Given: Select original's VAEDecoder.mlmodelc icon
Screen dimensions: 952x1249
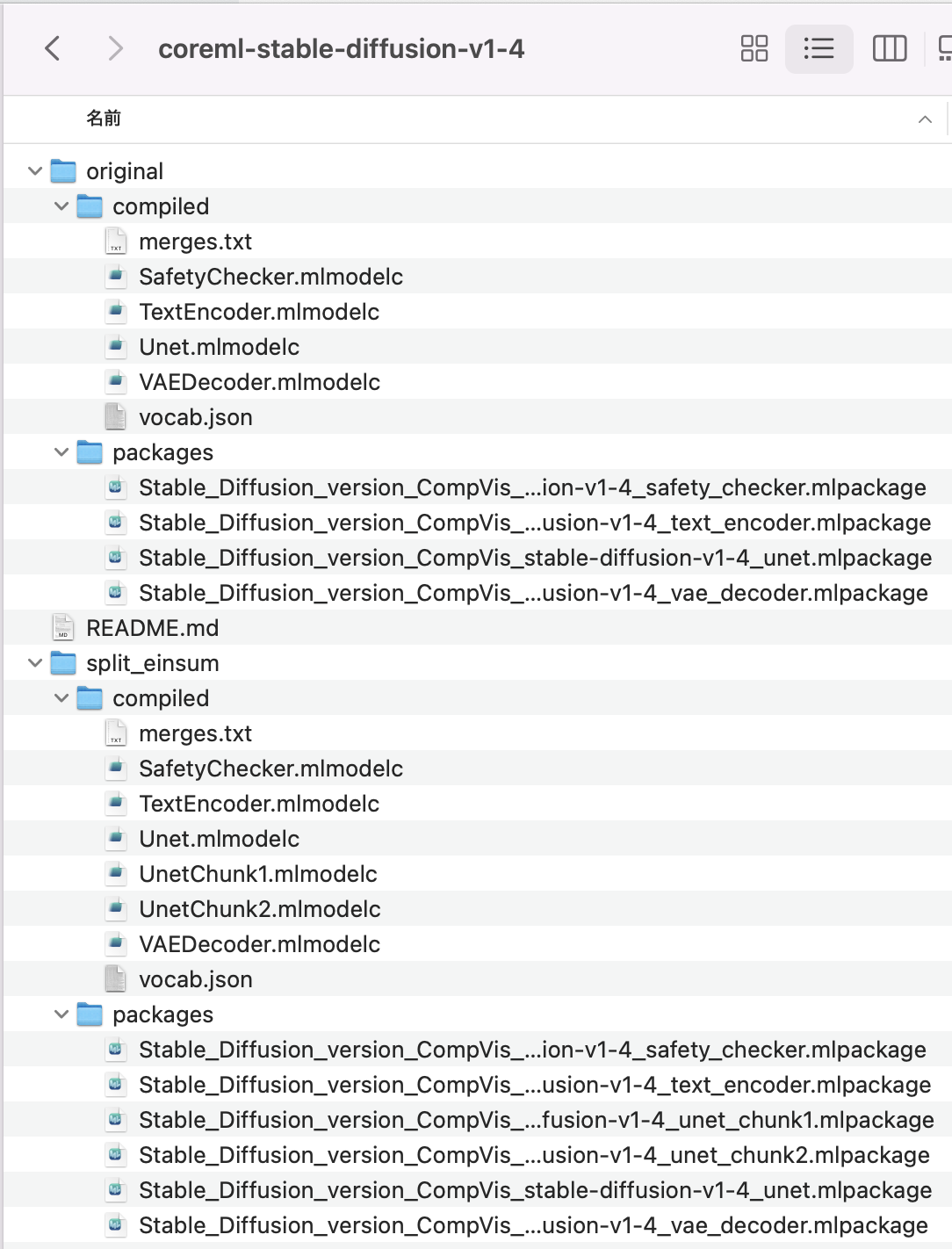Looking at the screenshot, I should 116,382.
